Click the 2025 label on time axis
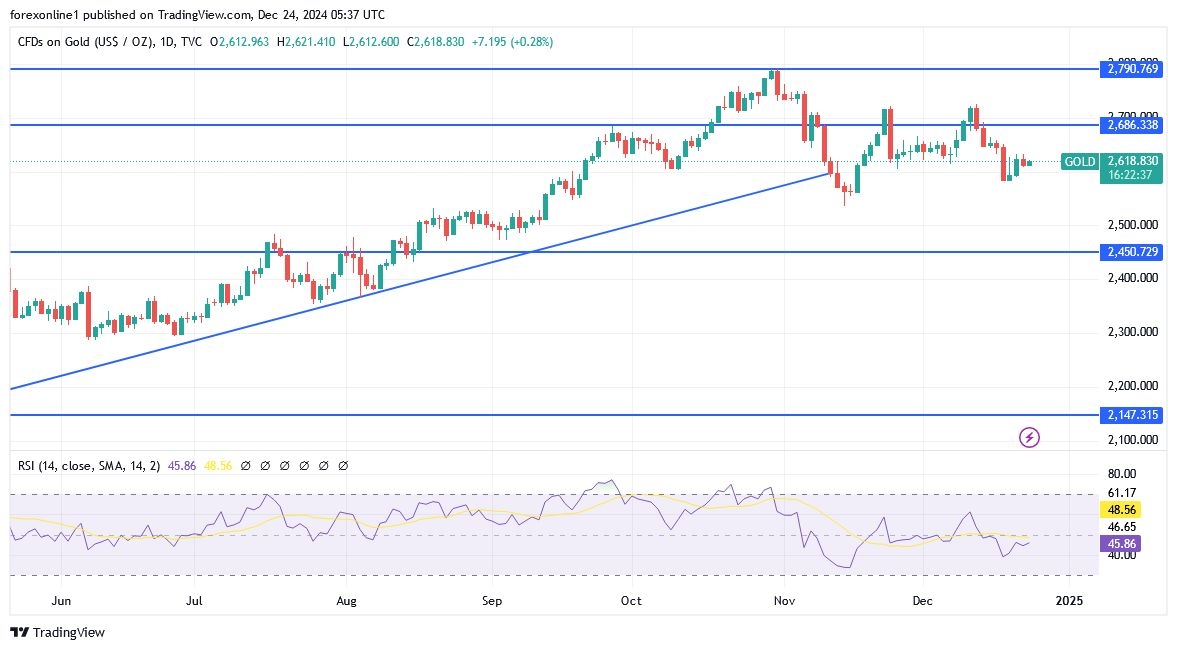1177x650 pixels. tap(1069, 601)
